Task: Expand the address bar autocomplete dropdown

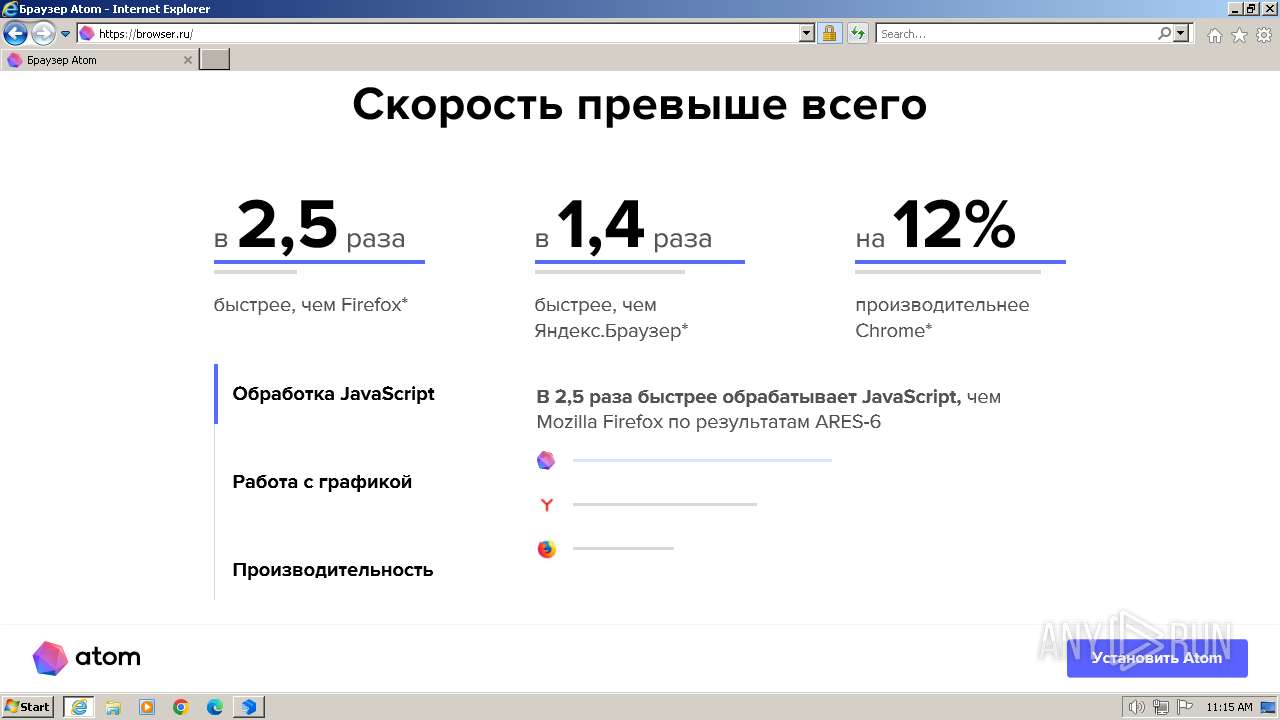Action: pos(807,33)
